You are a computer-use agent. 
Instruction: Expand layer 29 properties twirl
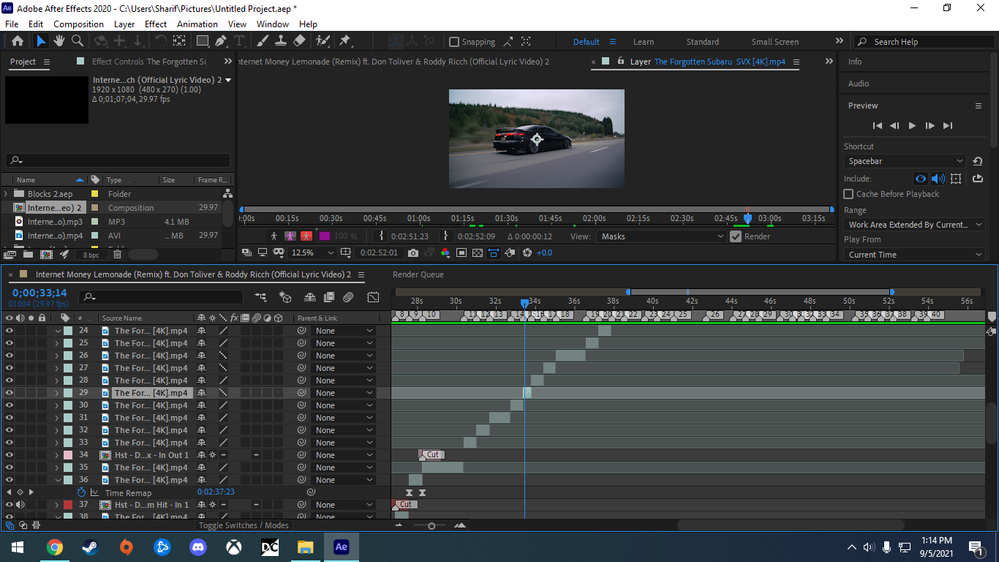(57, 393)
